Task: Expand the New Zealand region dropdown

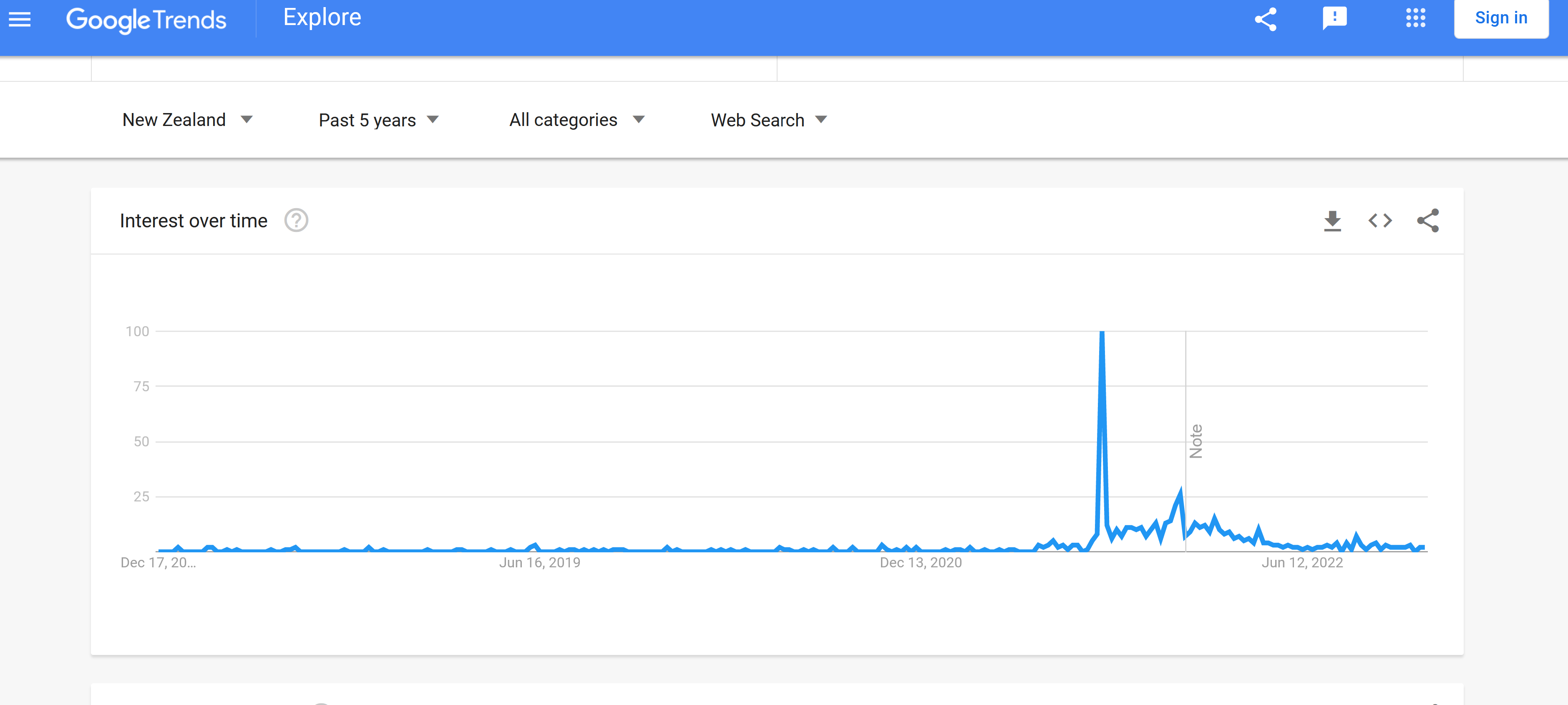Action: coord(187,120)
